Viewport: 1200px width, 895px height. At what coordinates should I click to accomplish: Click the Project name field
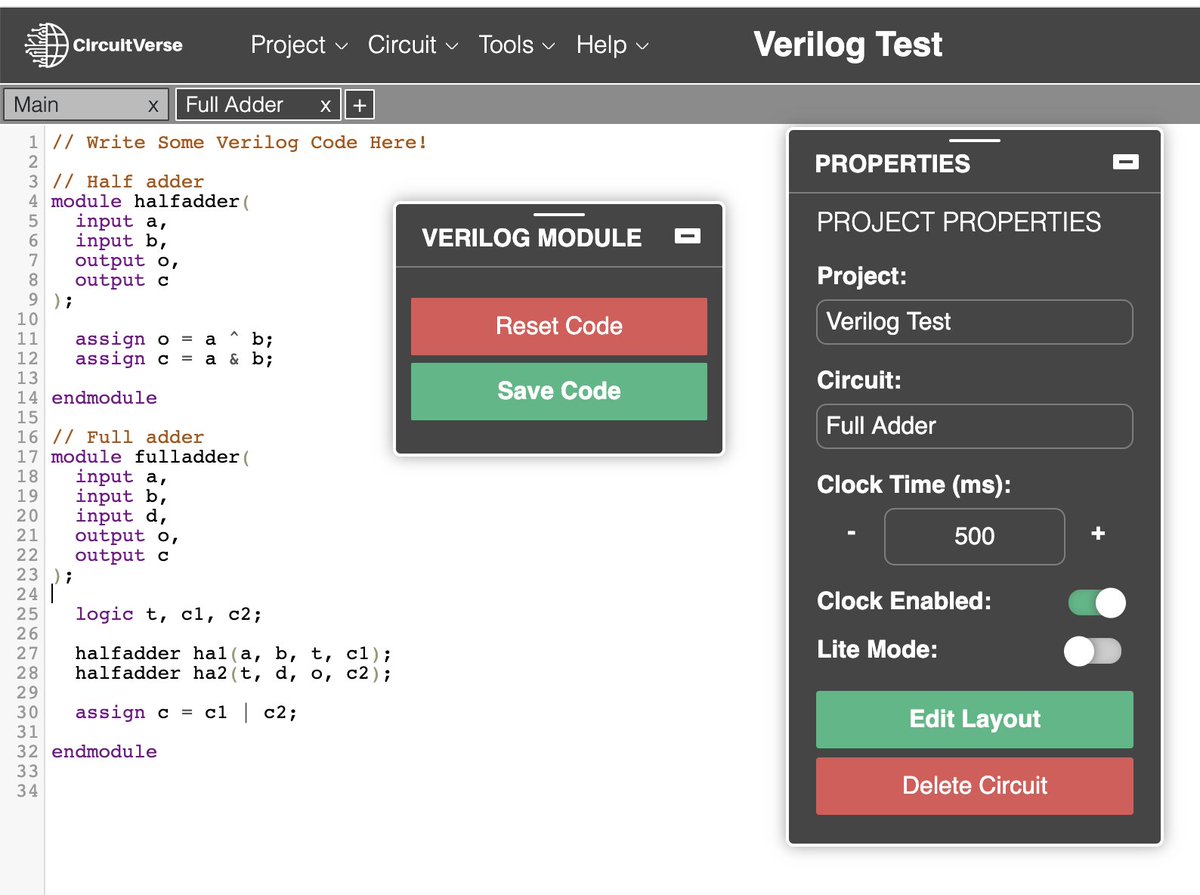tap(975, 322)
